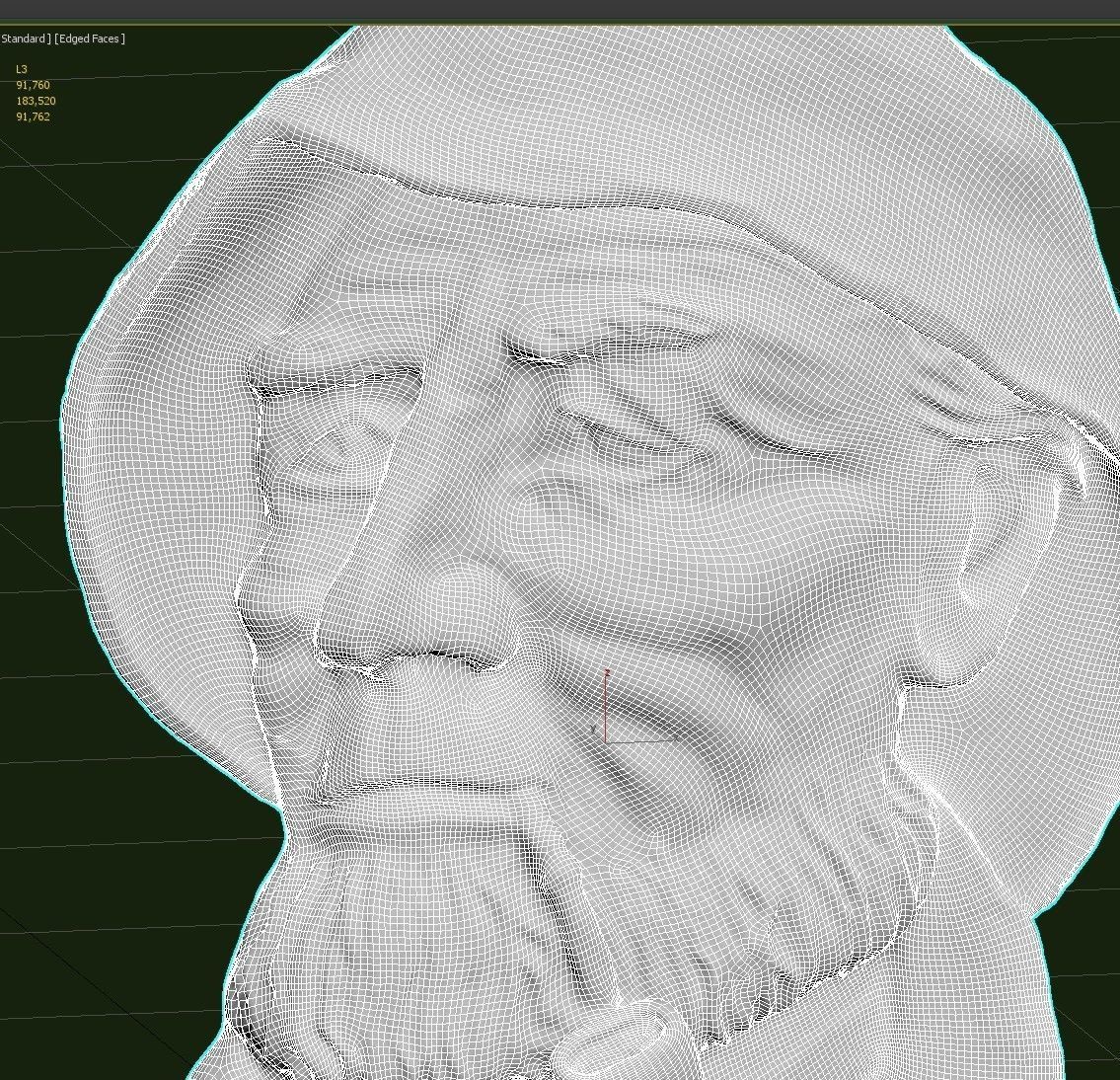Open the Edged Faces viewport shading menu

[x=90, y=39]
